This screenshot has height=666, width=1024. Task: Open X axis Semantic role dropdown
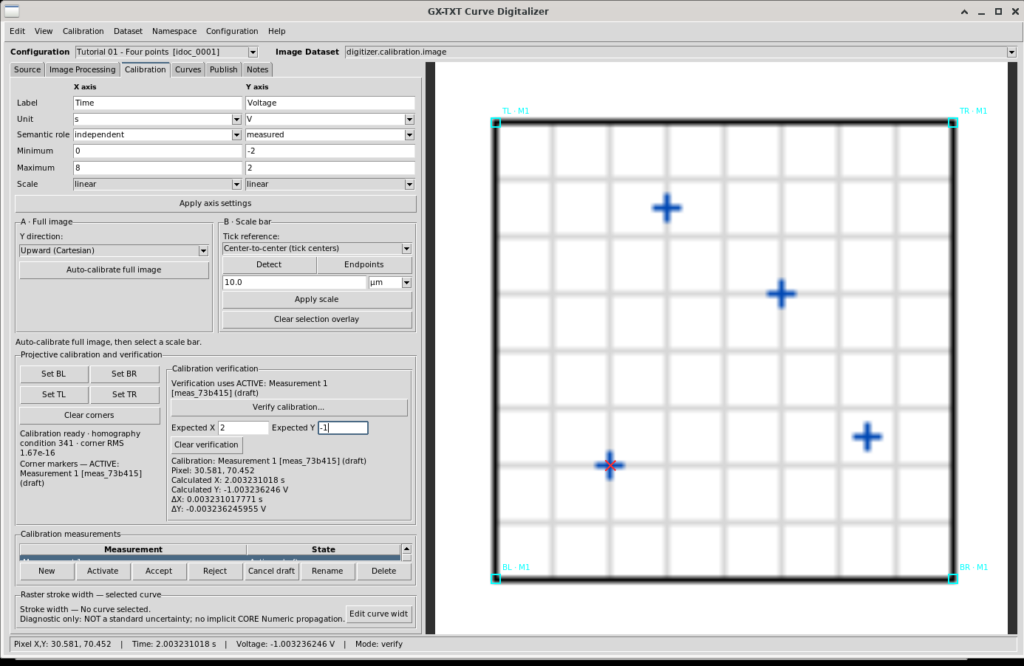pos(236,135)
